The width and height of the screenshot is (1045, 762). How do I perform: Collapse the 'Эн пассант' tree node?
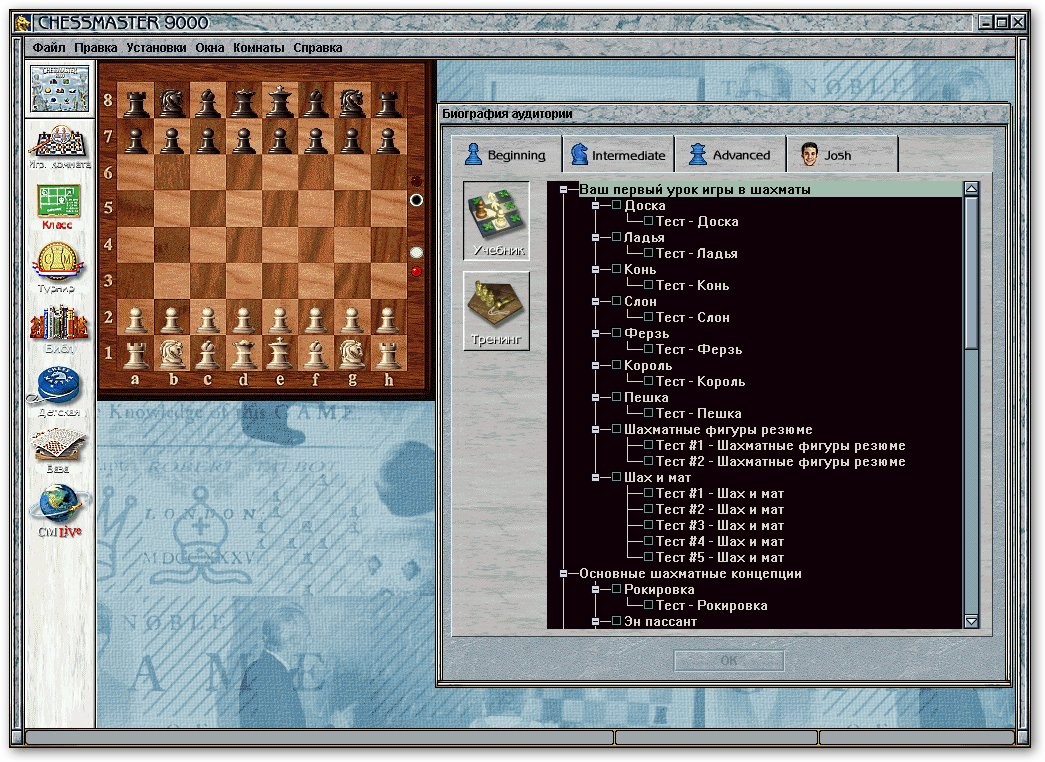click(595, 621)
